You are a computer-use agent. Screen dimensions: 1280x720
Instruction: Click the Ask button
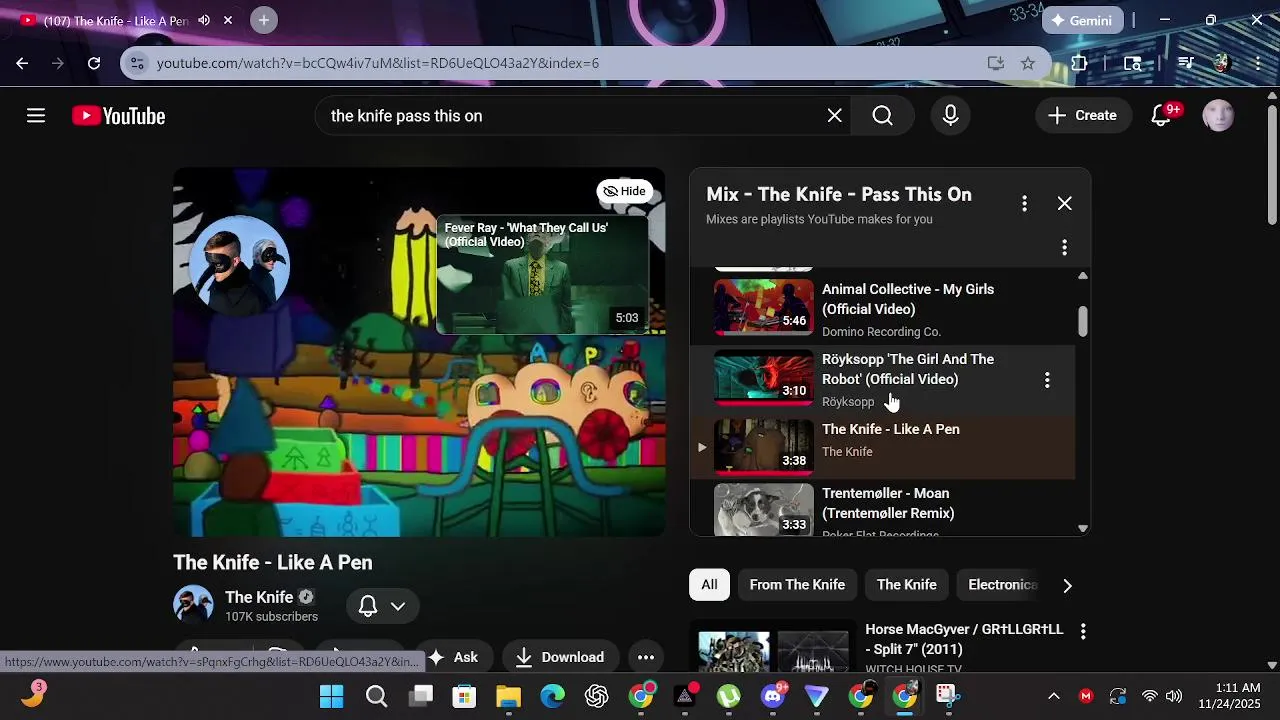(x=453, y=657)
